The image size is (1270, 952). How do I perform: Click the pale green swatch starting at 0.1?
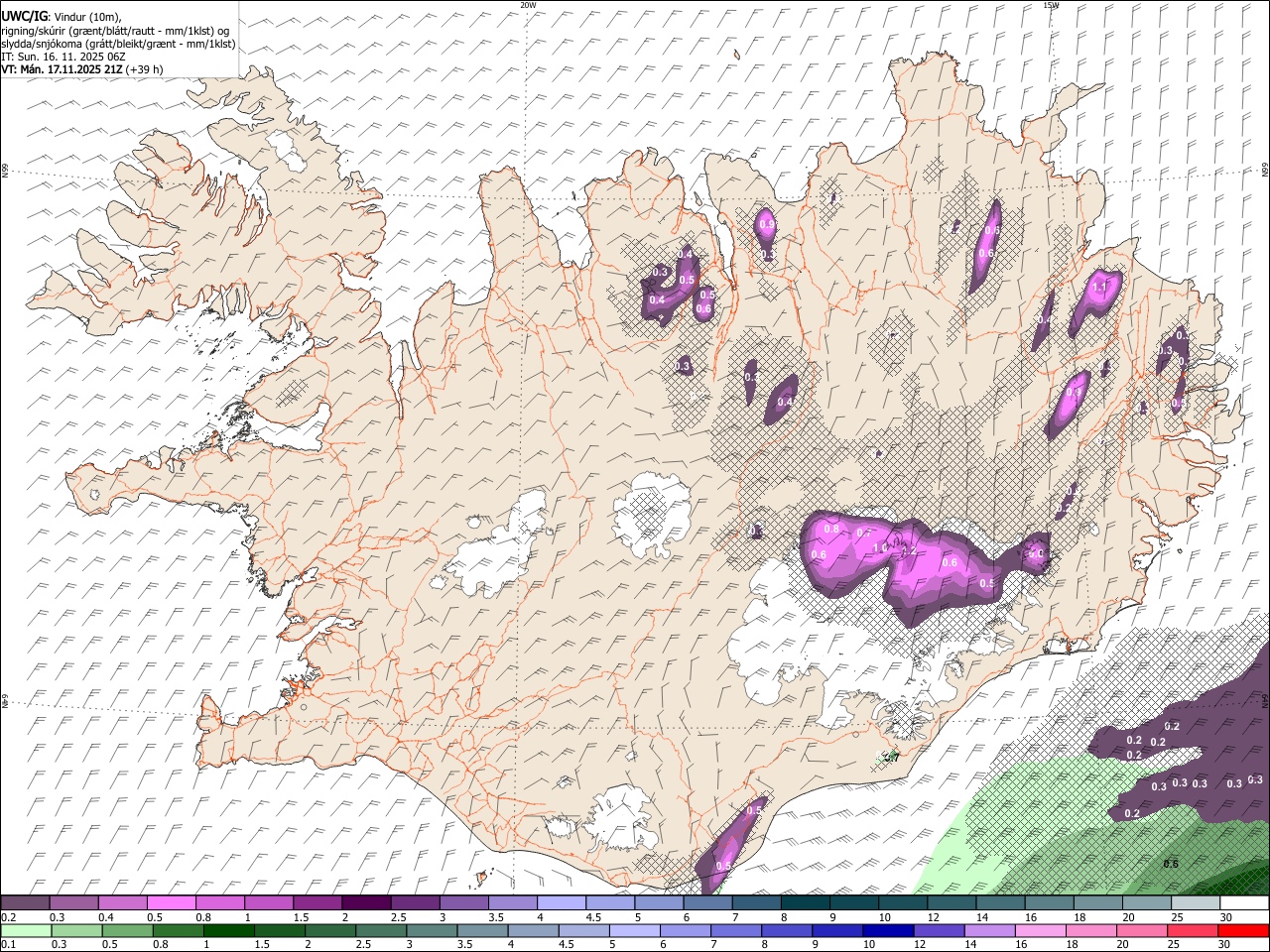(x=25, y=930)
